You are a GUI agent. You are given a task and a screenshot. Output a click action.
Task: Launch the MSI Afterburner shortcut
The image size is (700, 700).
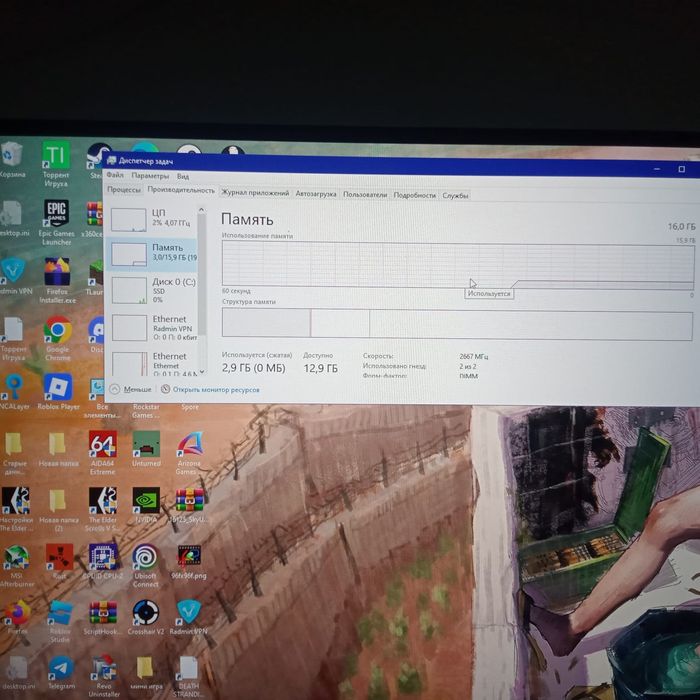point(16,565)
